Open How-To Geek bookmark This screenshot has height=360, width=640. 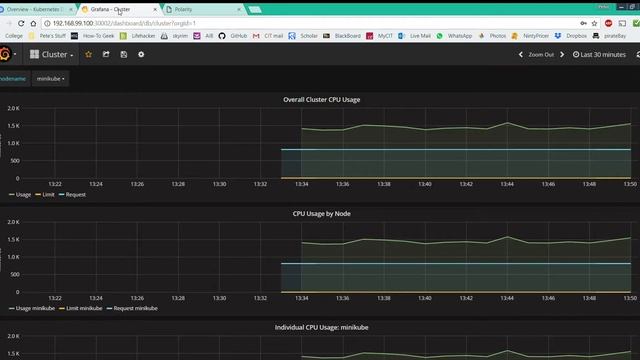coord(93,36)
